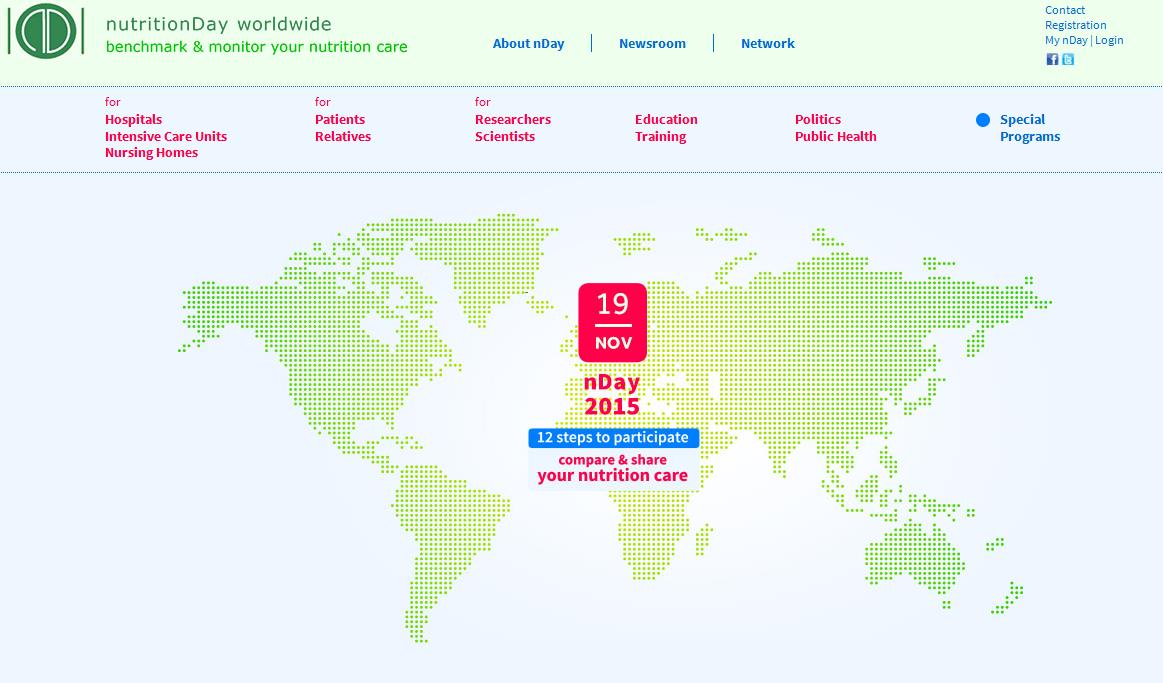Click the 19 NOV calendar badge
The width and height of the screenshot is (1163, 683).
(613, 323)
